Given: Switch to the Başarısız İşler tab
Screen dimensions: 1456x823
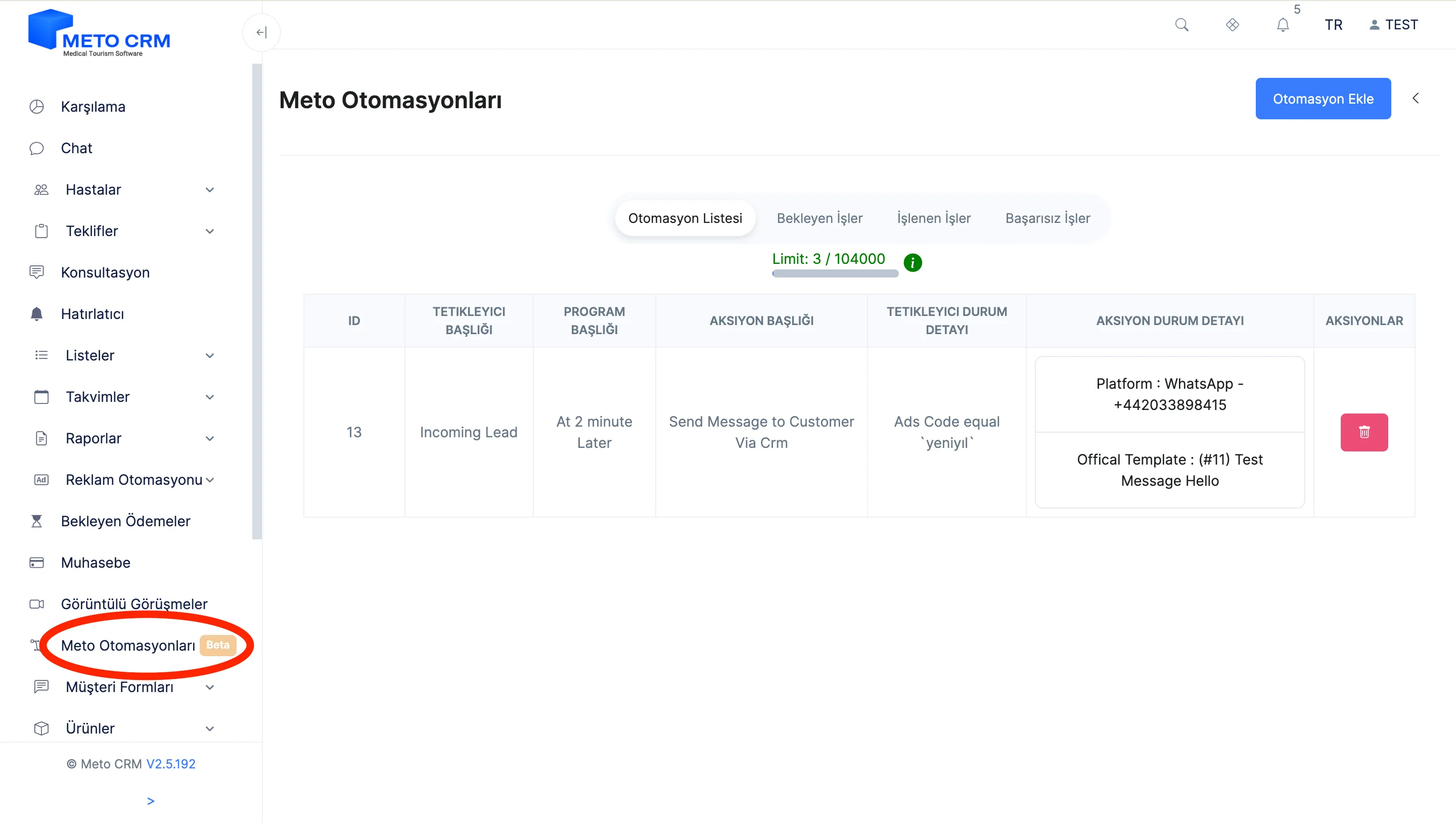Looking at the screenshot, I should click(1048, 218).
